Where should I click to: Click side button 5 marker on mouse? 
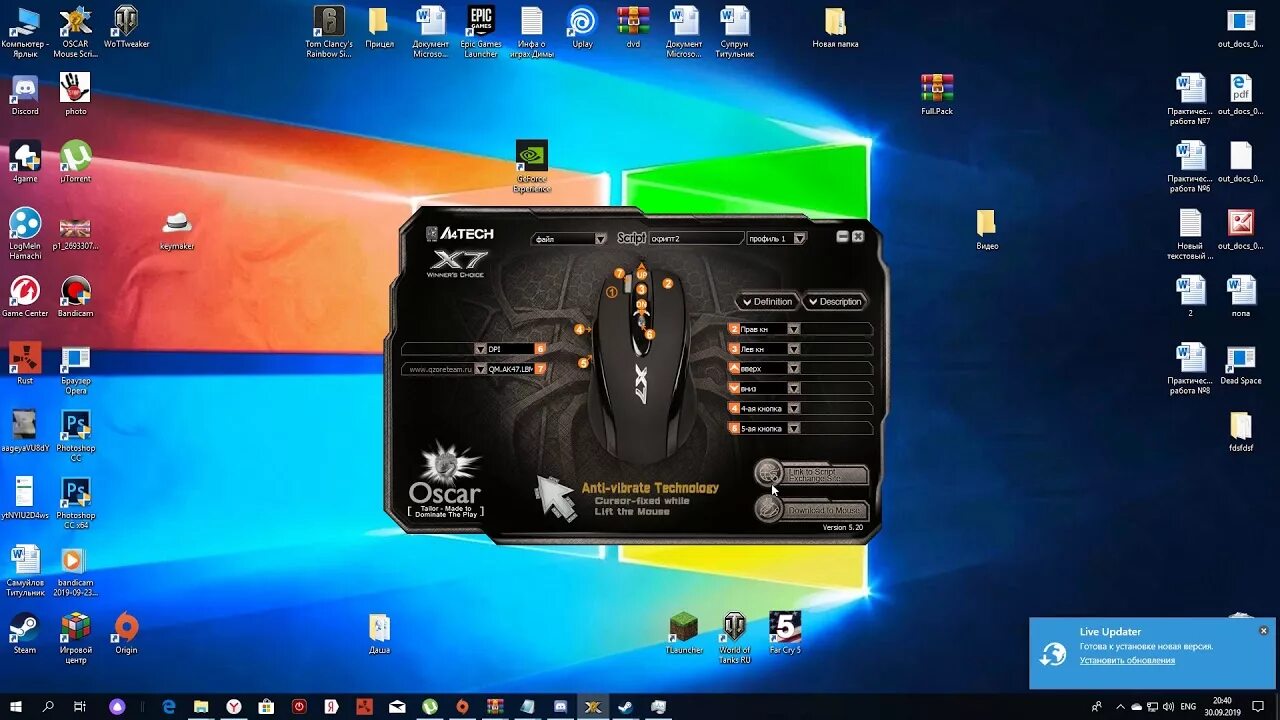click(584, 363)
